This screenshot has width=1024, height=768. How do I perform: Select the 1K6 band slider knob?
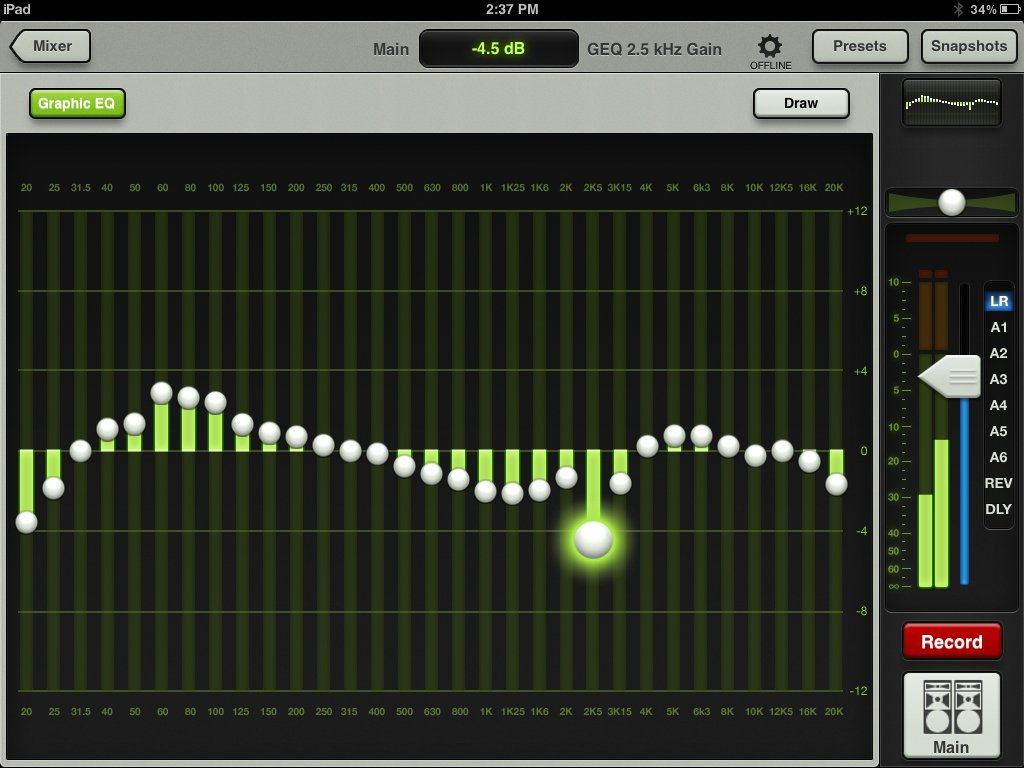(539, 490)
